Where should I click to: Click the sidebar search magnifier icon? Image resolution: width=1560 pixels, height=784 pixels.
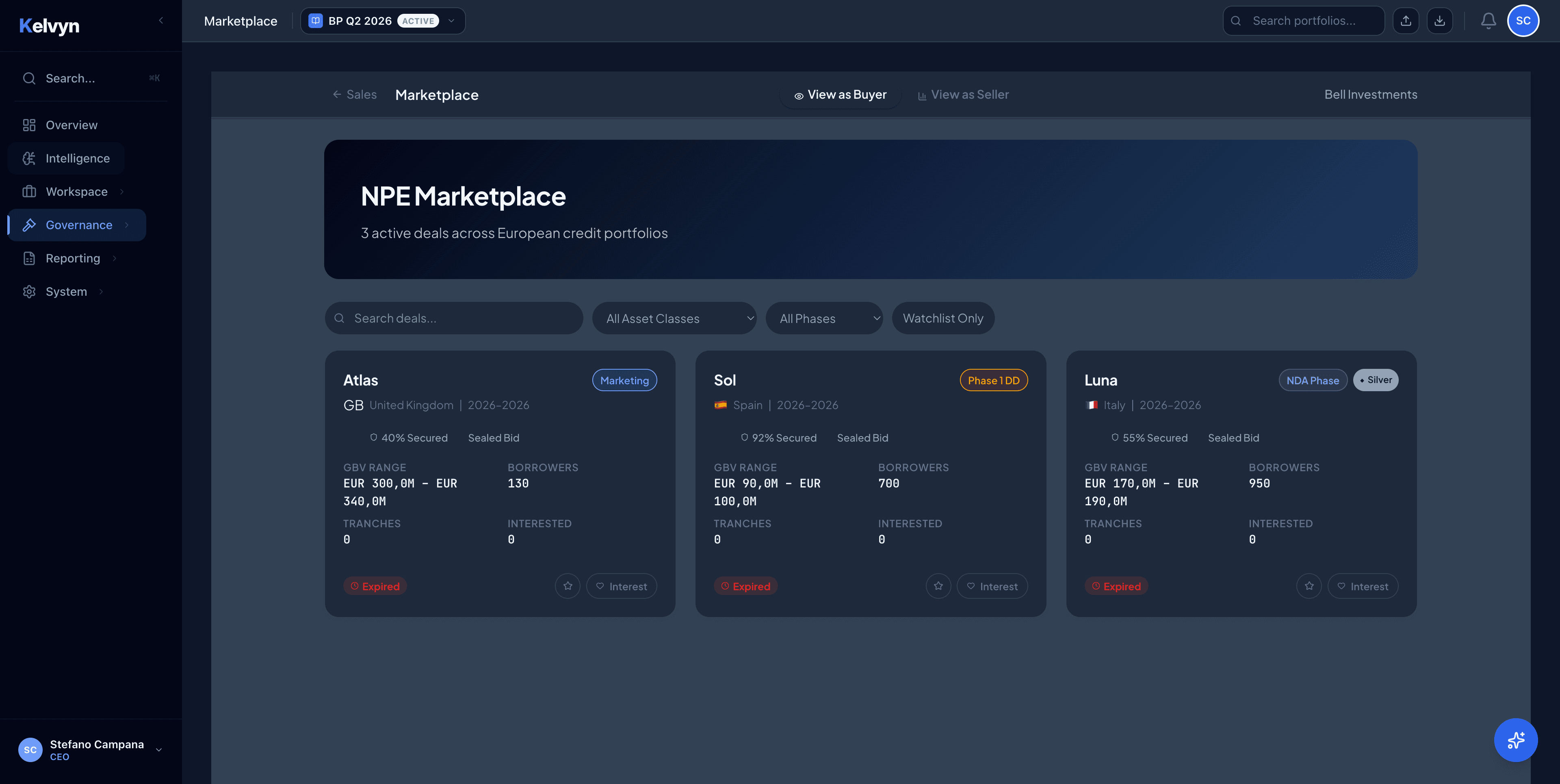(29, 78)
